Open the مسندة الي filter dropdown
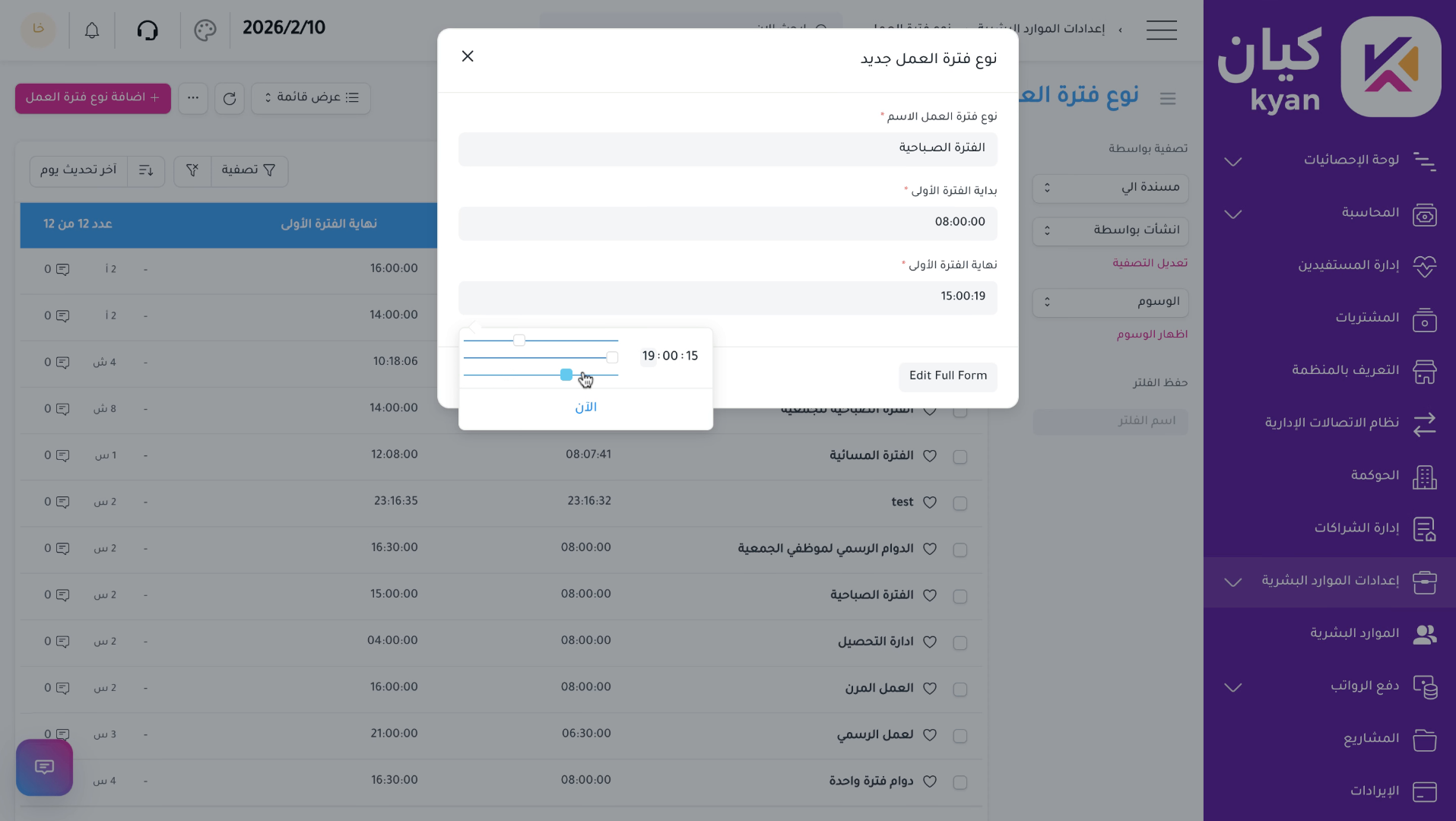The width and height of the screenshot is (1456, 821). tap(1110, 188)
